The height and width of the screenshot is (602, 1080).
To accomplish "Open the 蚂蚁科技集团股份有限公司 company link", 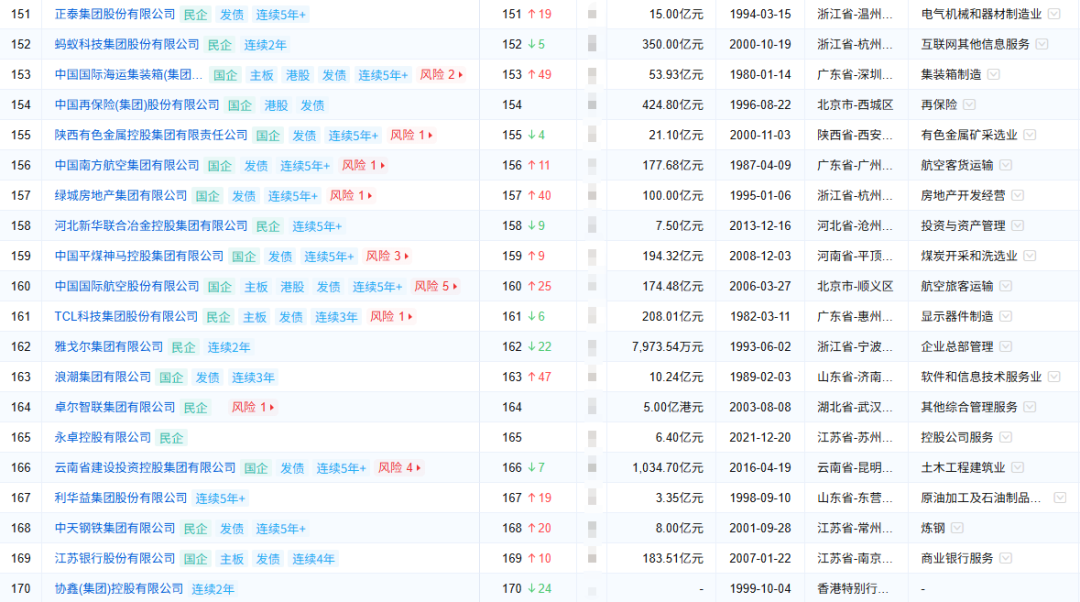I will tap(127, 45).
